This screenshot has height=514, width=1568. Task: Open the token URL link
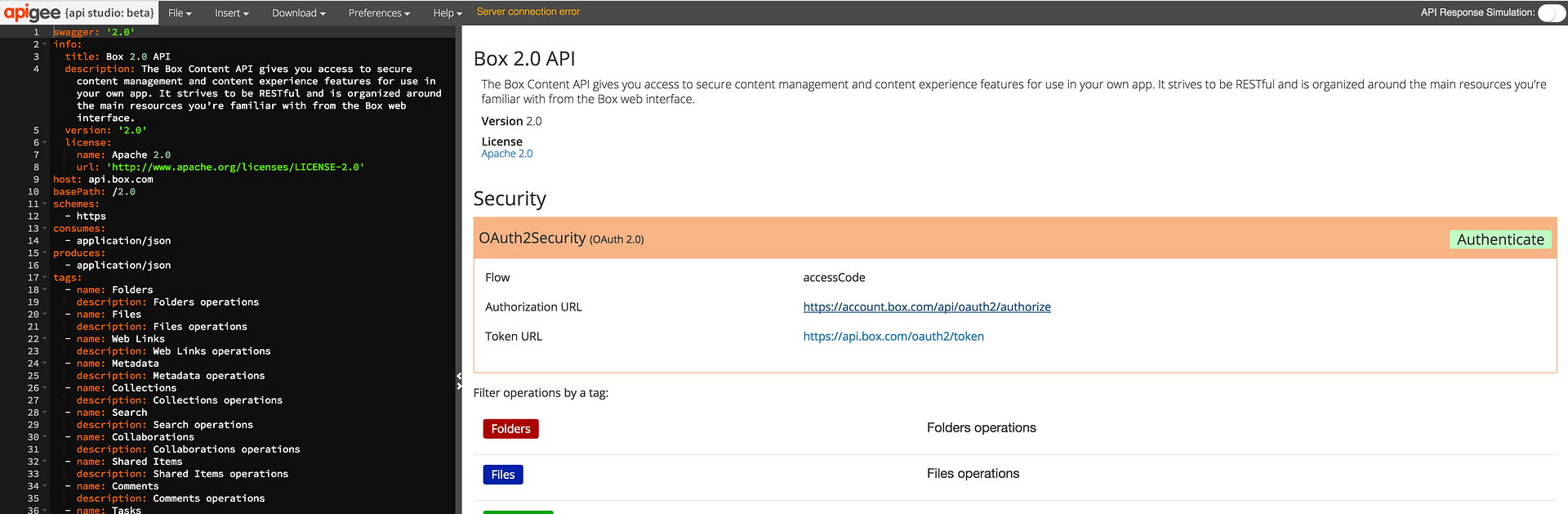pyautogui.click(x=893, y=337)
